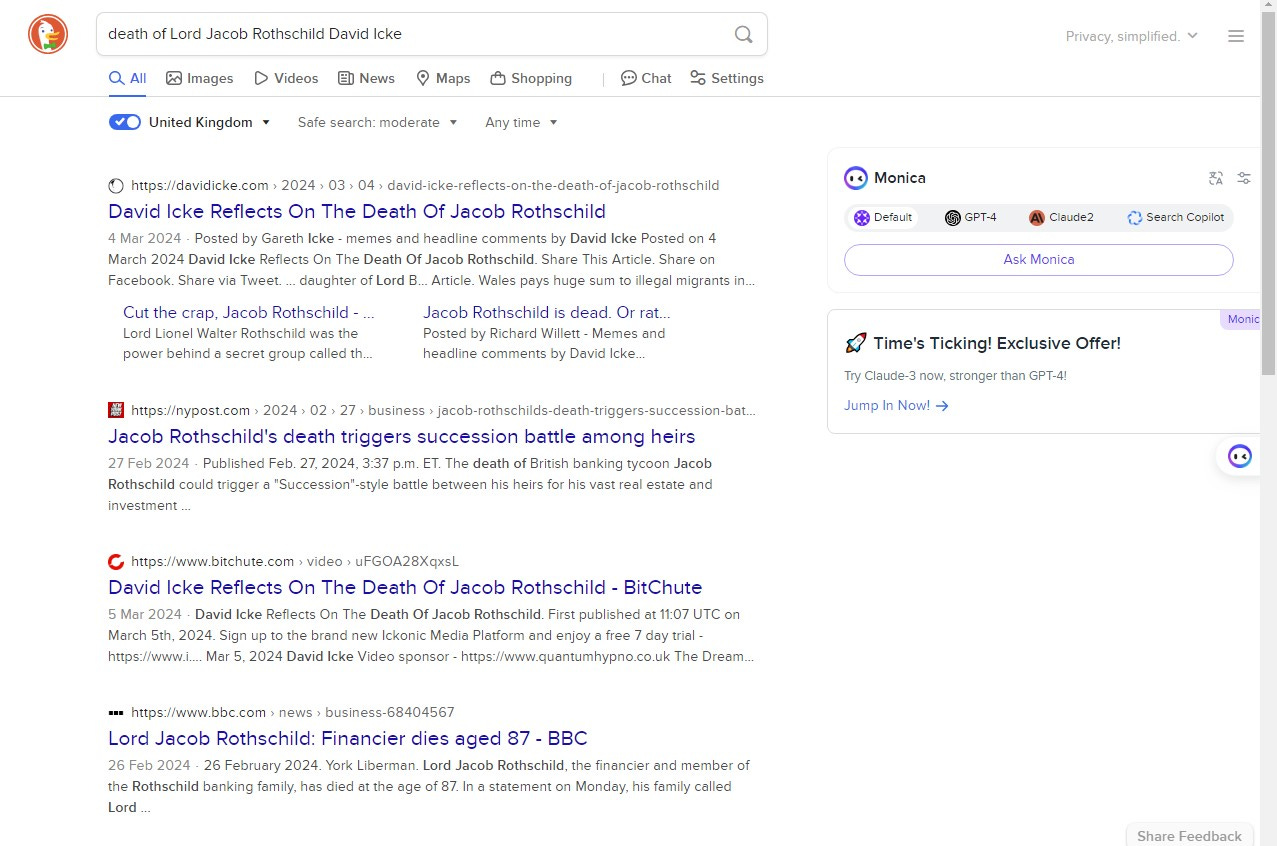This screenshot has height=846, width=1277.
Task: Click the '26 Feb 2024' date text
Action: [149, 765]
